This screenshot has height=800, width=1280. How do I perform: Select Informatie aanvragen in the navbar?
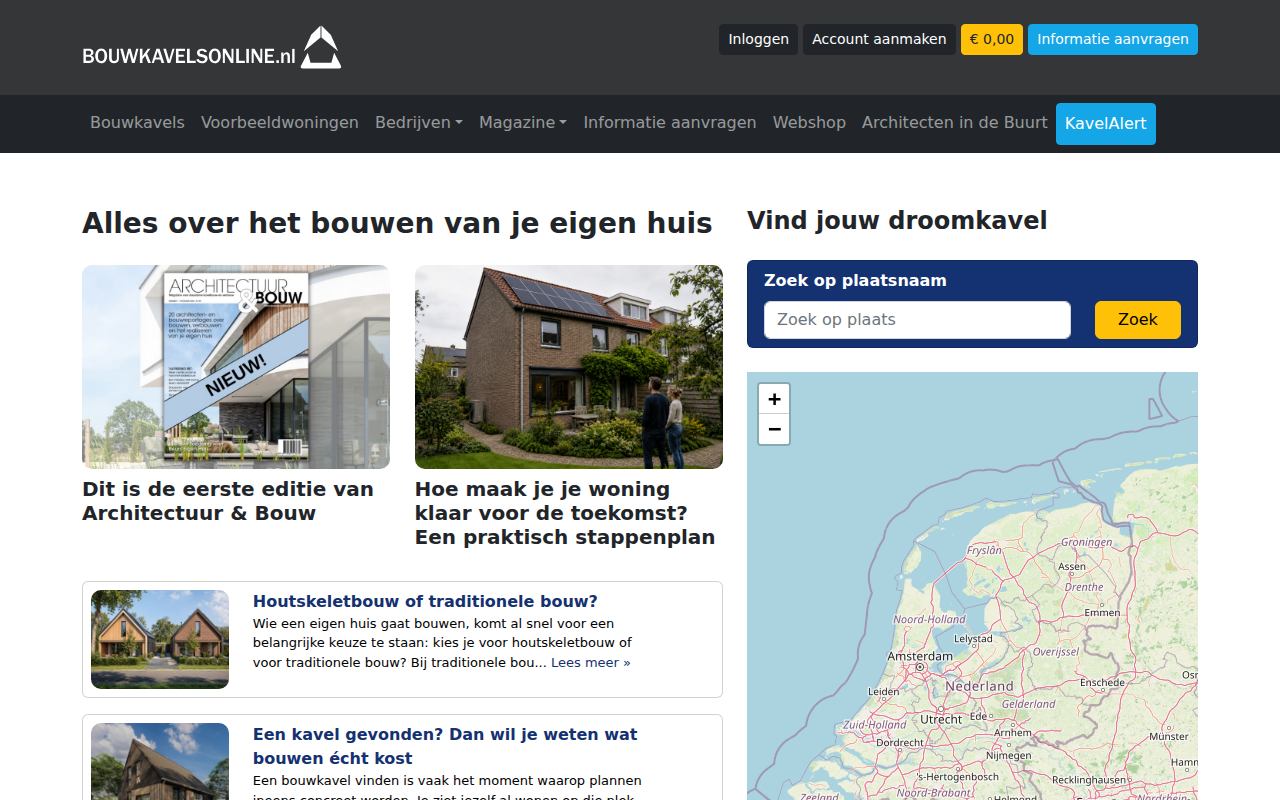[670, 122]
